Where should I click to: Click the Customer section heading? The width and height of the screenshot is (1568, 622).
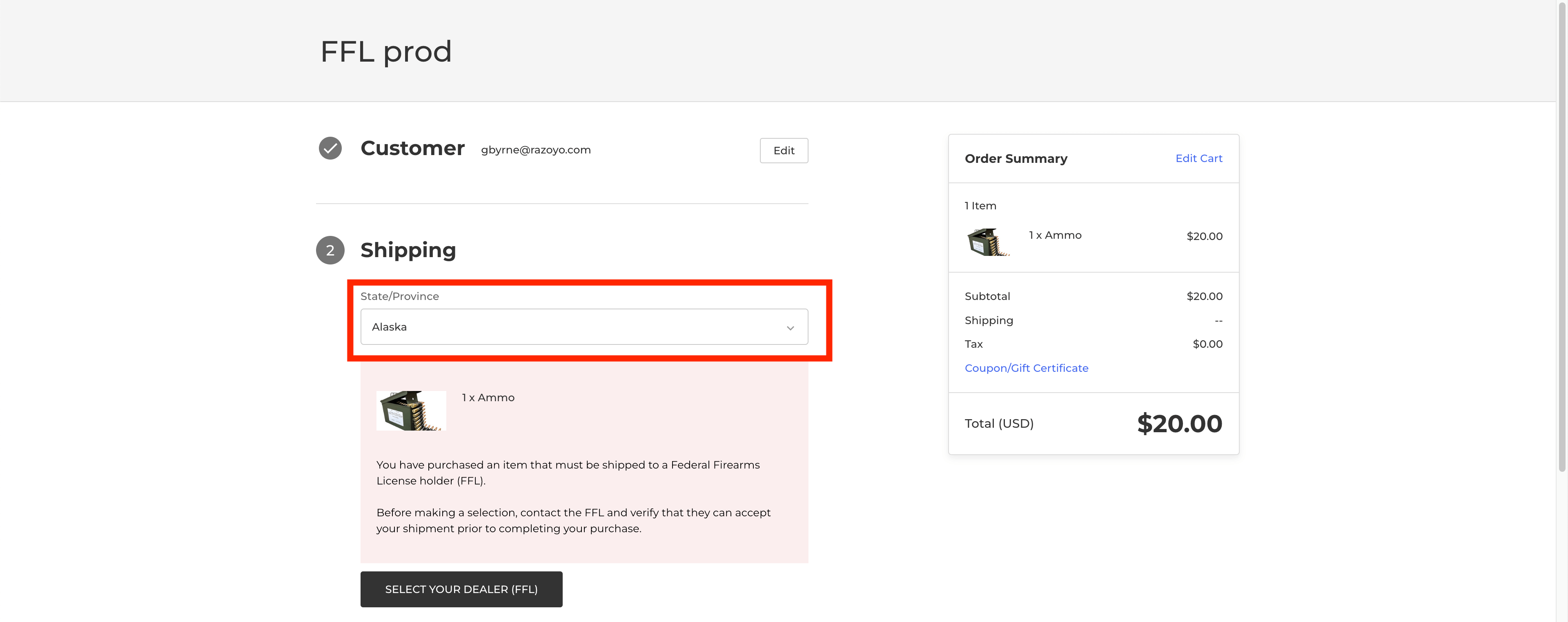tap(412, 149)
